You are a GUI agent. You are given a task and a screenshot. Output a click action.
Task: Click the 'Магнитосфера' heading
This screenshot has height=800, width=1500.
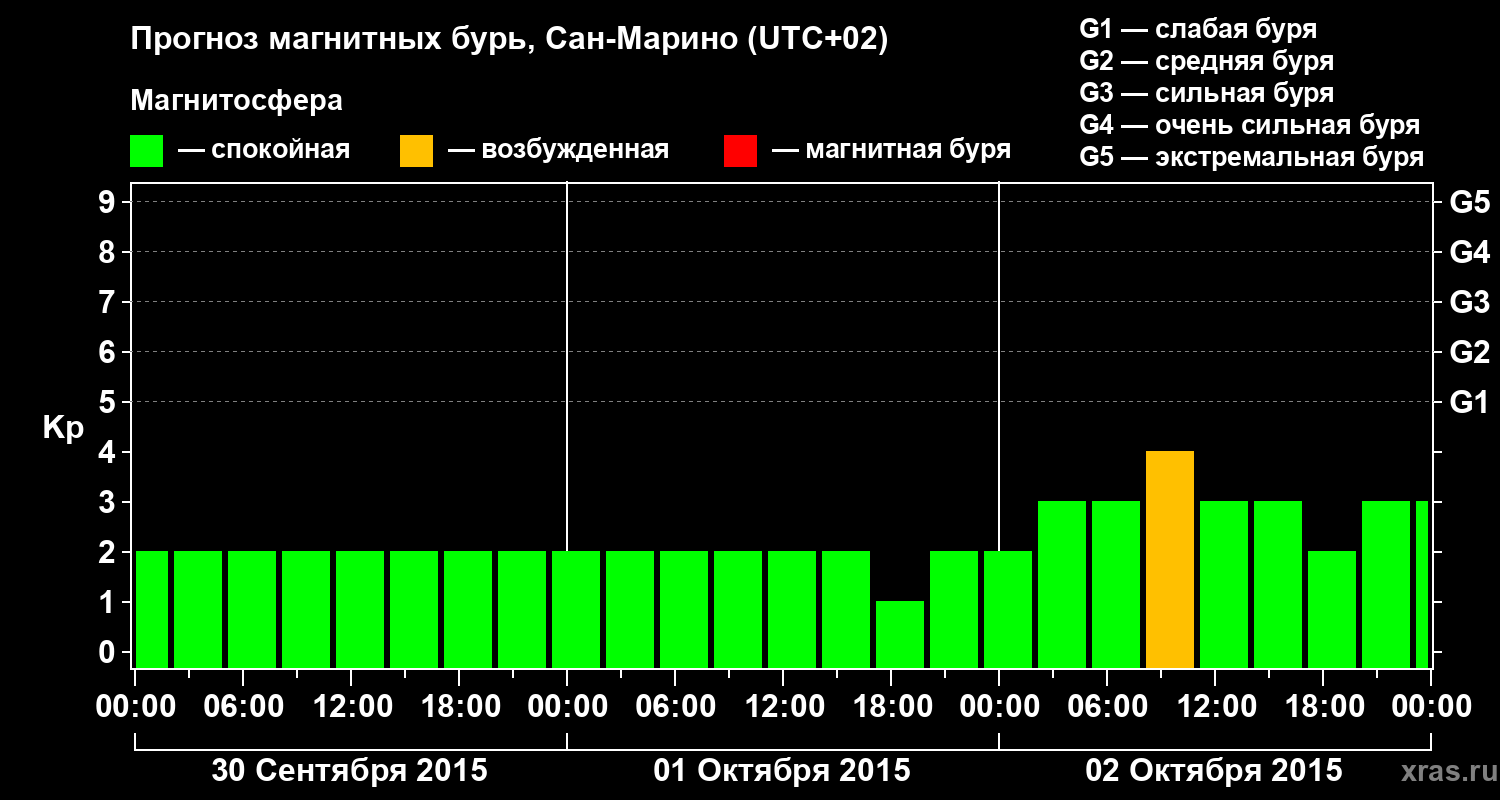pos(237,101)
